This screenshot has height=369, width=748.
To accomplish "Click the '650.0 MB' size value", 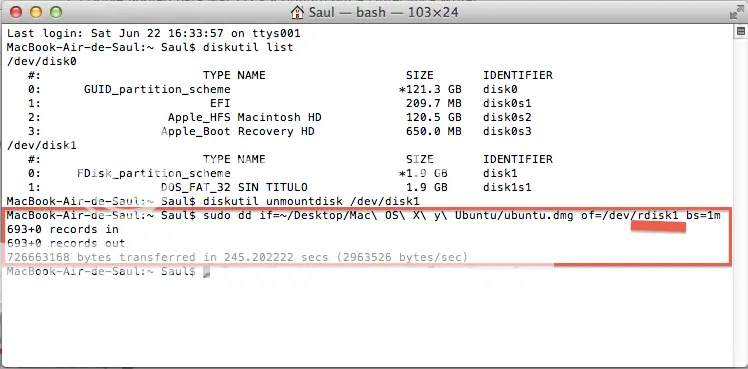I will point(434,131).
